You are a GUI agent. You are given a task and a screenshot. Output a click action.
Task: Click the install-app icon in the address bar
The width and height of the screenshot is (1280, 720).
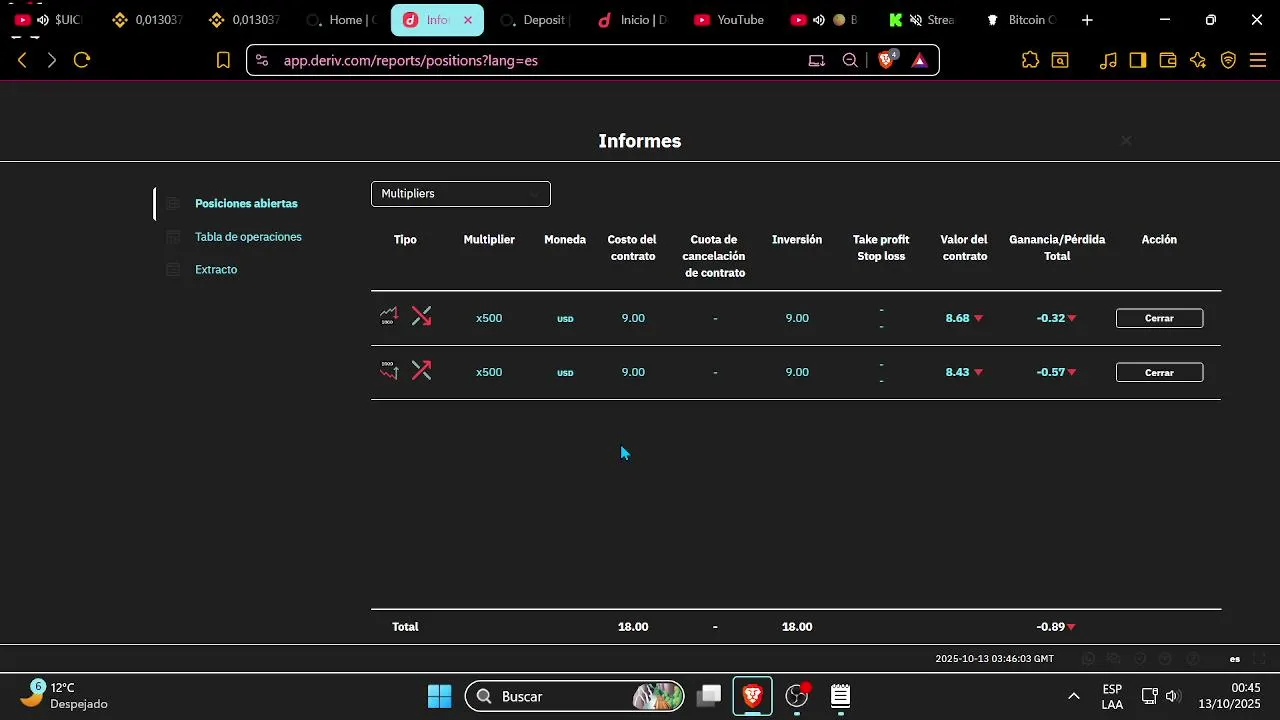click(x=817, y=60)
